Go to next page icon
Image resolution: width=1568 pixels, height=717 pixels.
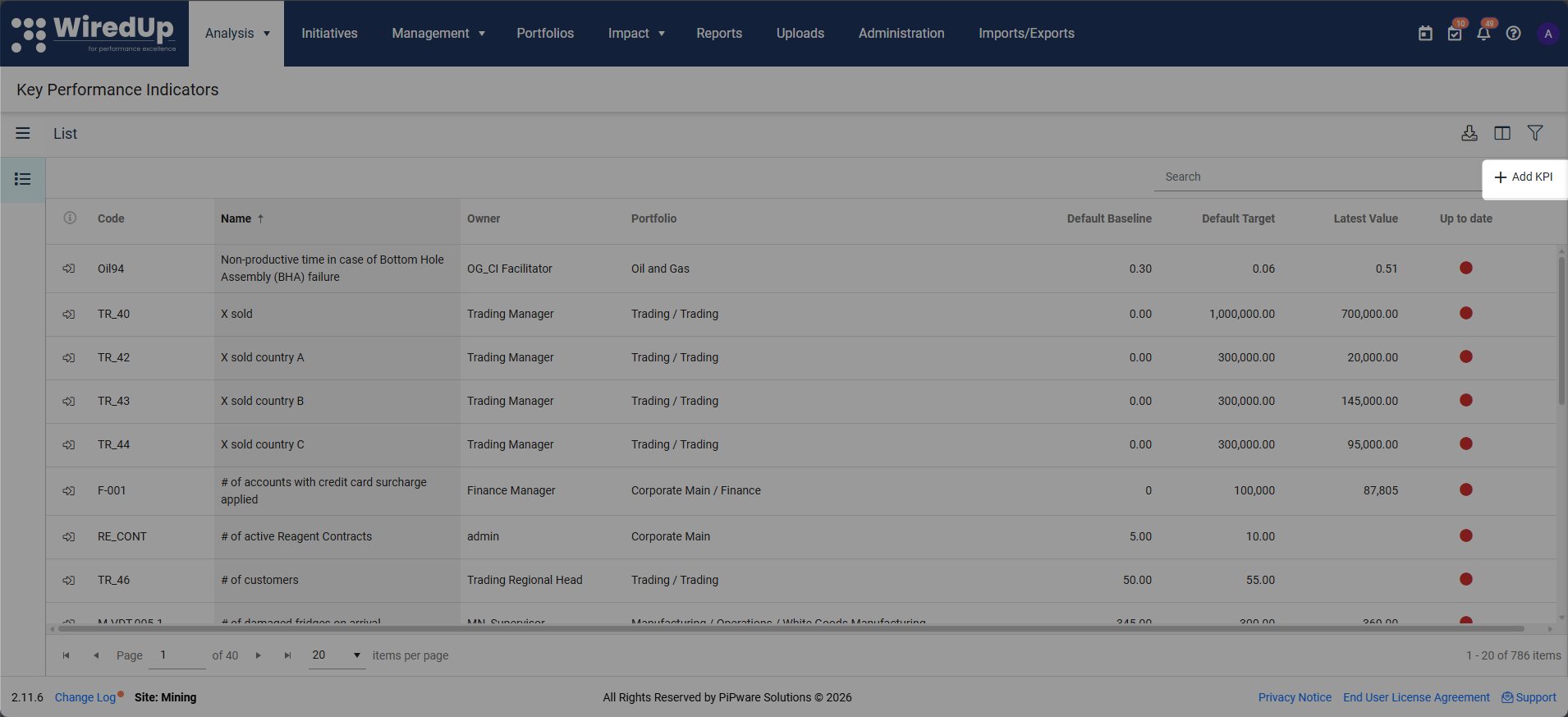258,655
